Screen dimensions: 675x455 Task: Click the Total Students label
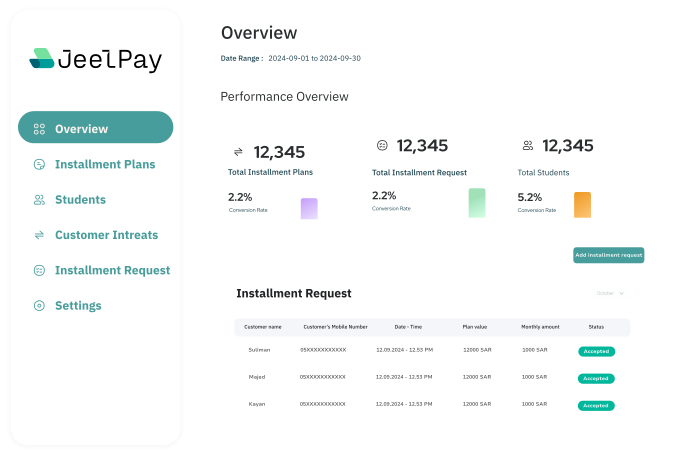coord(543,173)
